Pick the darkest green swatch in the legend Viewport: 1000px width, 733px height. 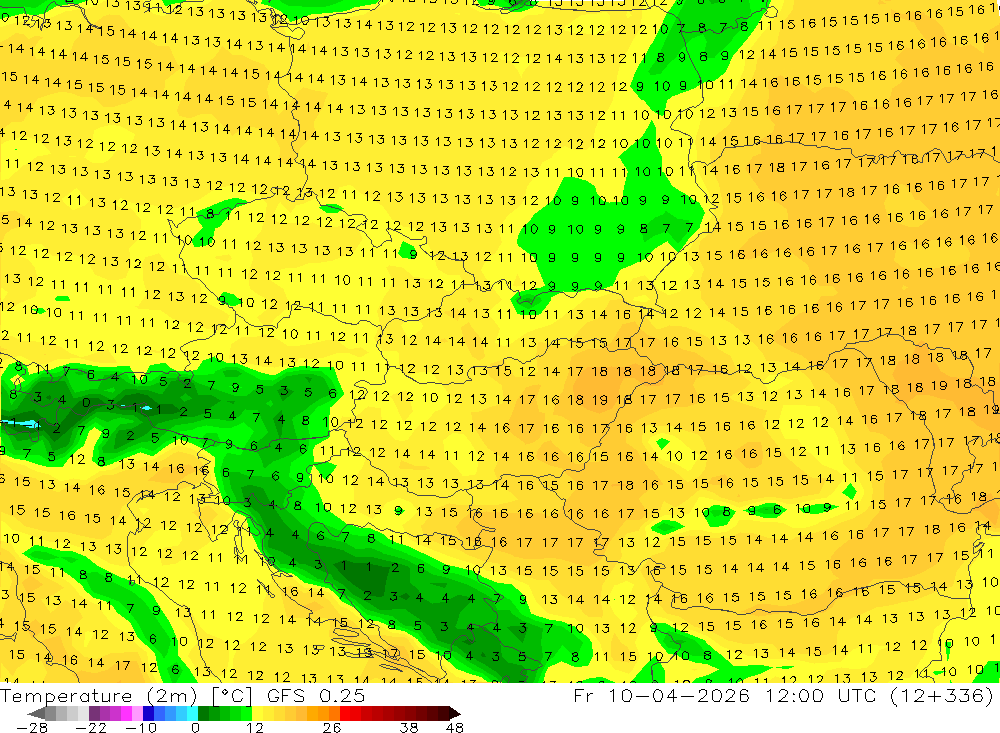point(203,714)
